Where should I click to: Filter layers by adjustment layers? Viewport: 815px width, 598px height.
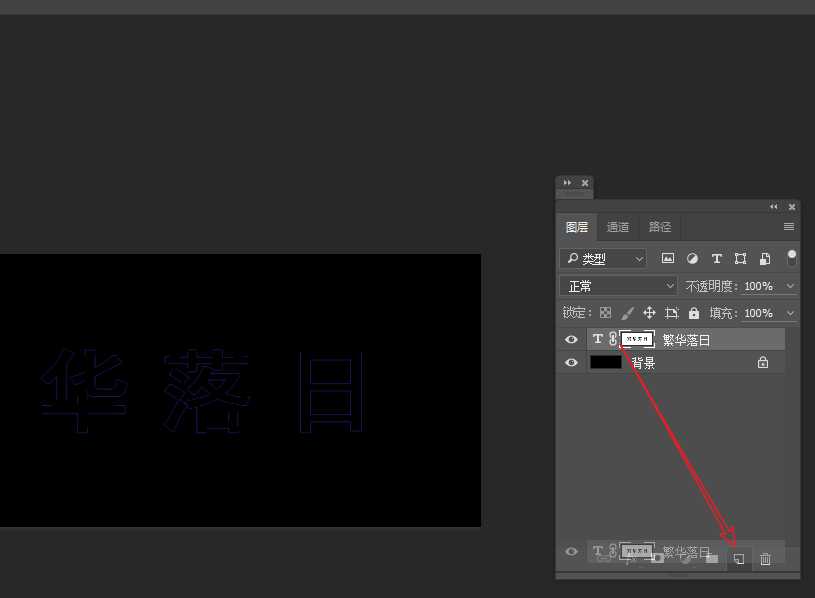692,258
